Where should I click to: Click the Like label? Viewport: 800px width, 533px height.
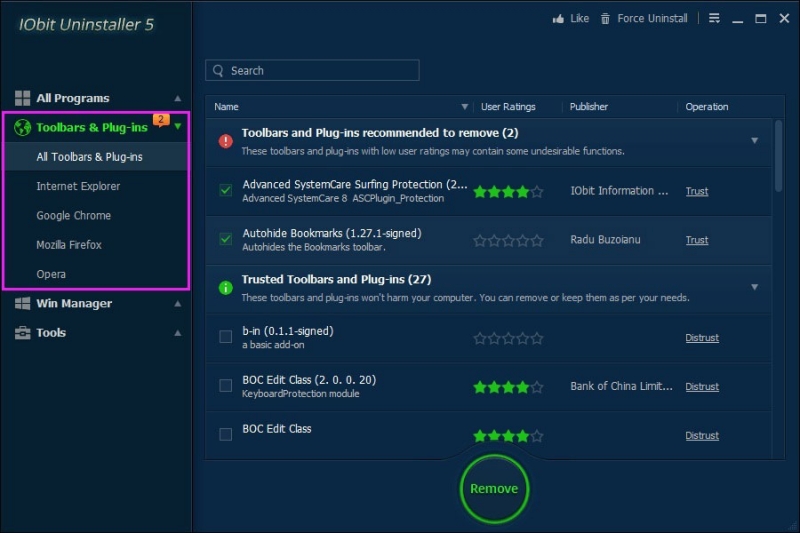pos(579,19)
